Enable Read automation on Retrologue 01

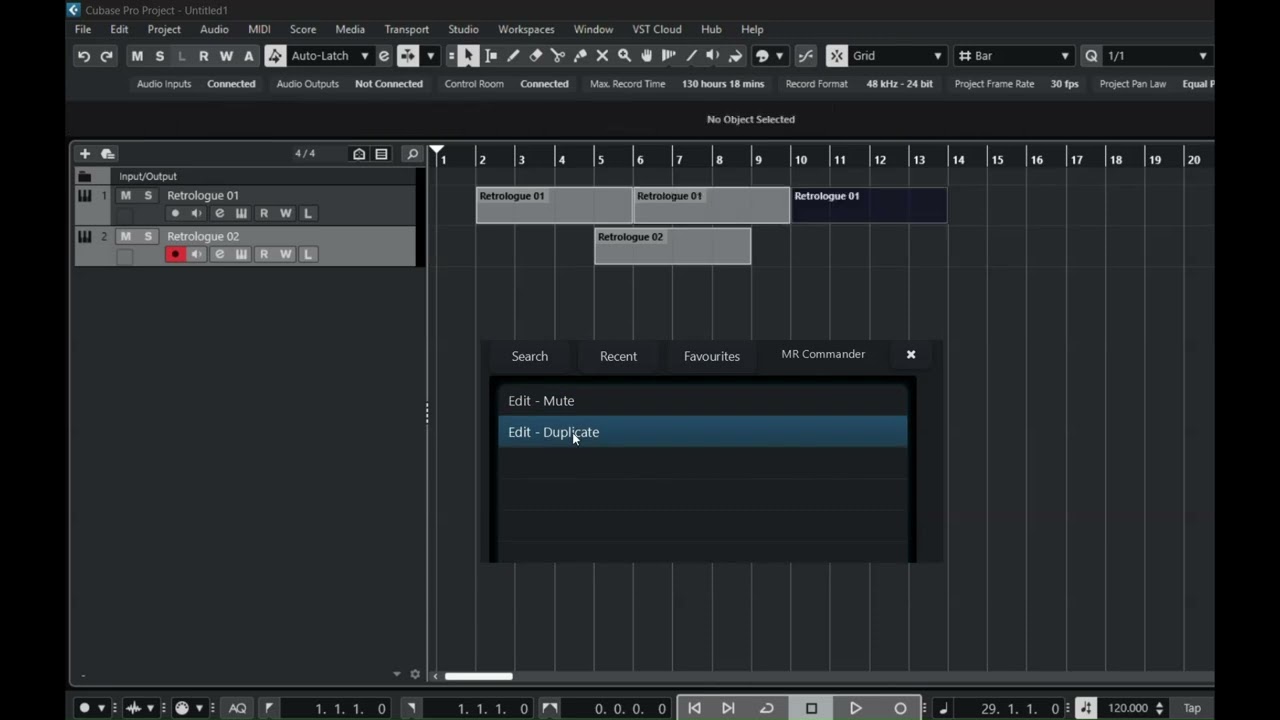coord(264,213)
